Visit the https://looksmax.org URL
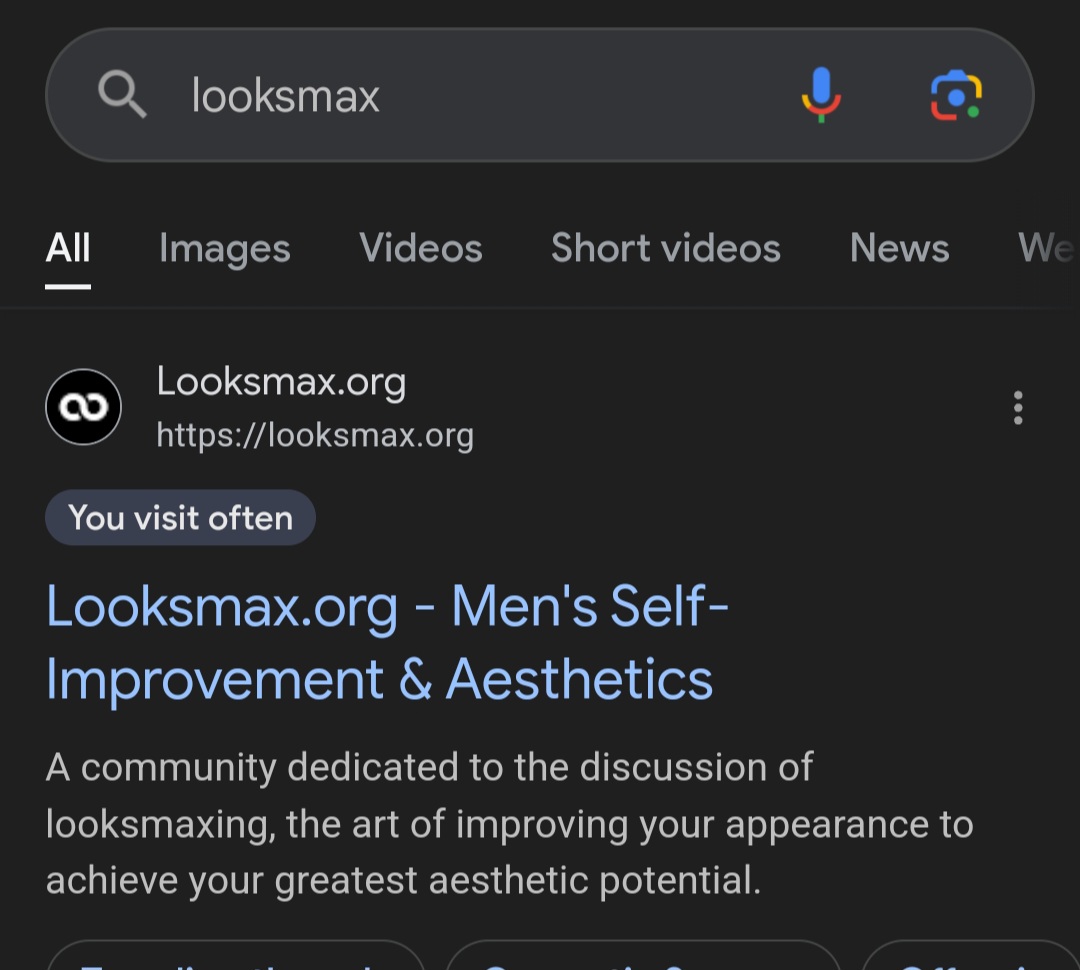Viewport: 1080px width, 970px height. 315,434
